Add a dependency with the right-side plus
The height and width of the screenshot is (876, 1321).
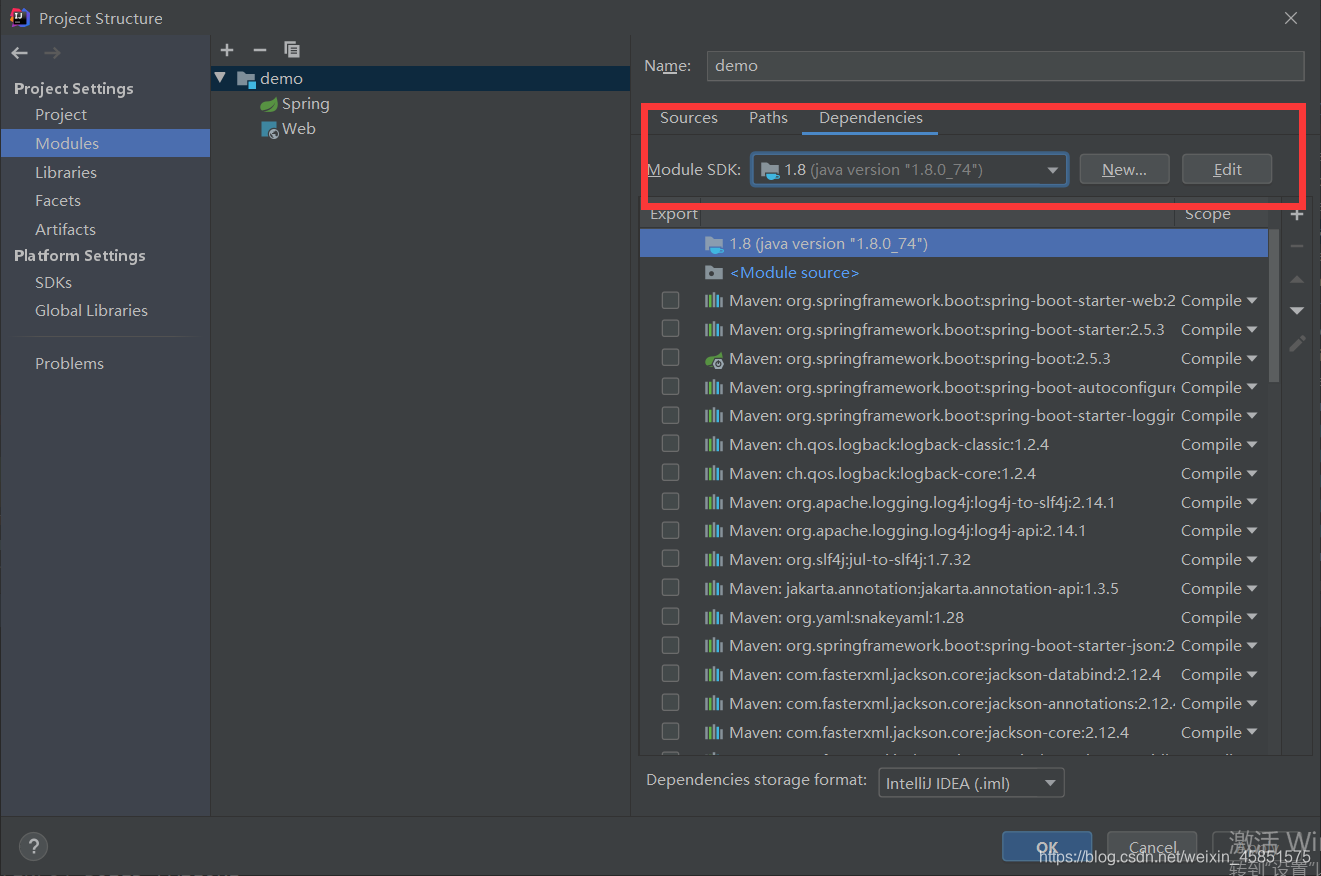point(1297,214)
